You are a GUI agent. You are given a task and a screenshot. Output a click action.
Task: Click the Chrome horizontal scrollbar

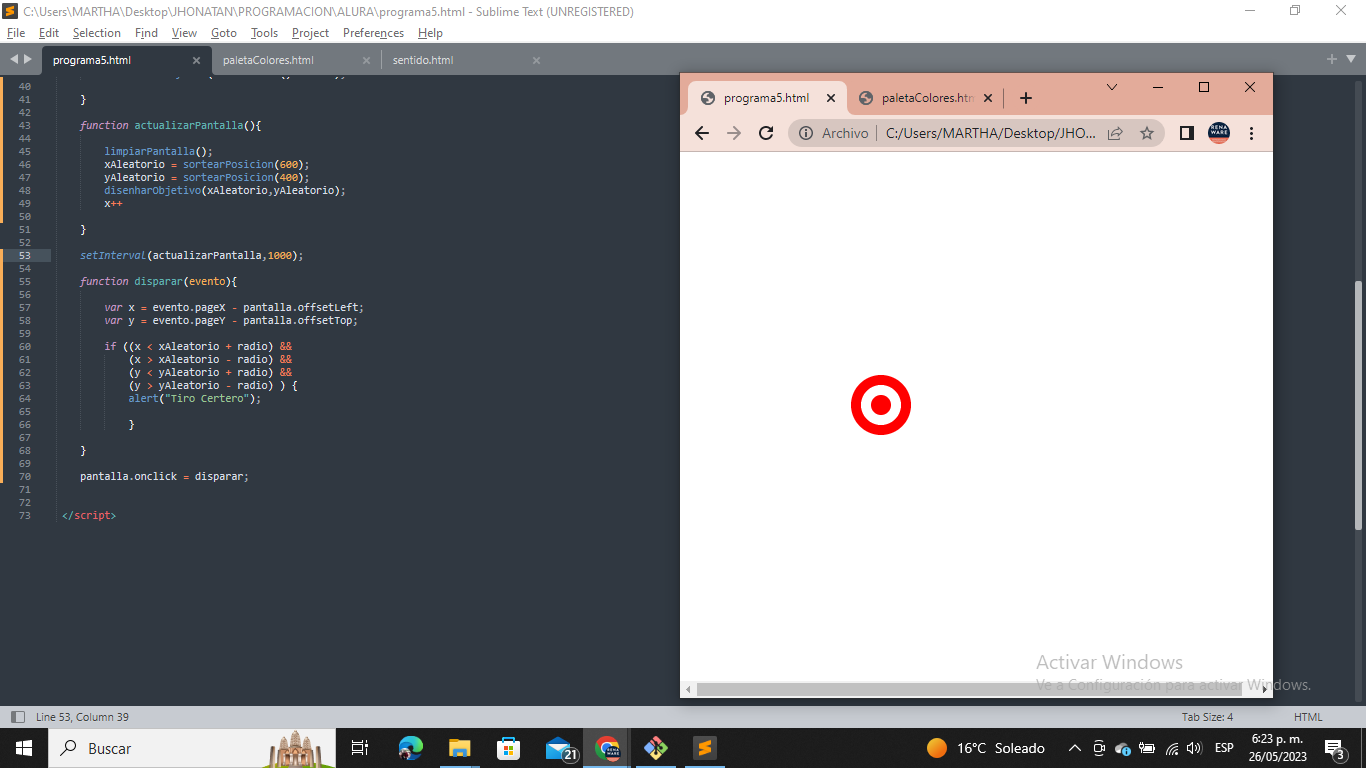[x=969, y=689]
